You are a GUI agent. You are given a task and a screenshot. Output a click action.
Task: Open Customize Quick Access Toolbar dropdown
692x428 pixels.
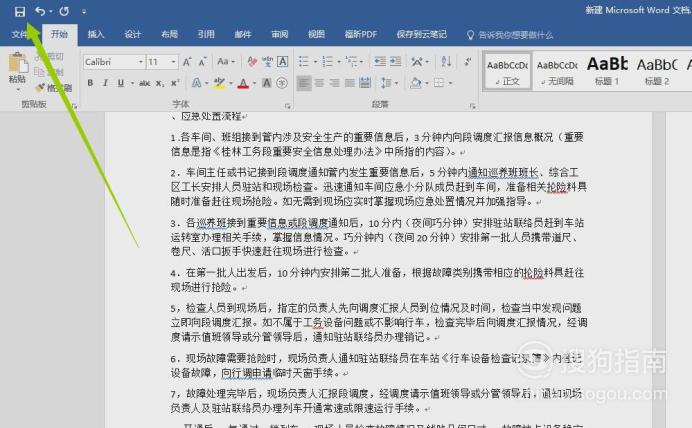(84, 12)
